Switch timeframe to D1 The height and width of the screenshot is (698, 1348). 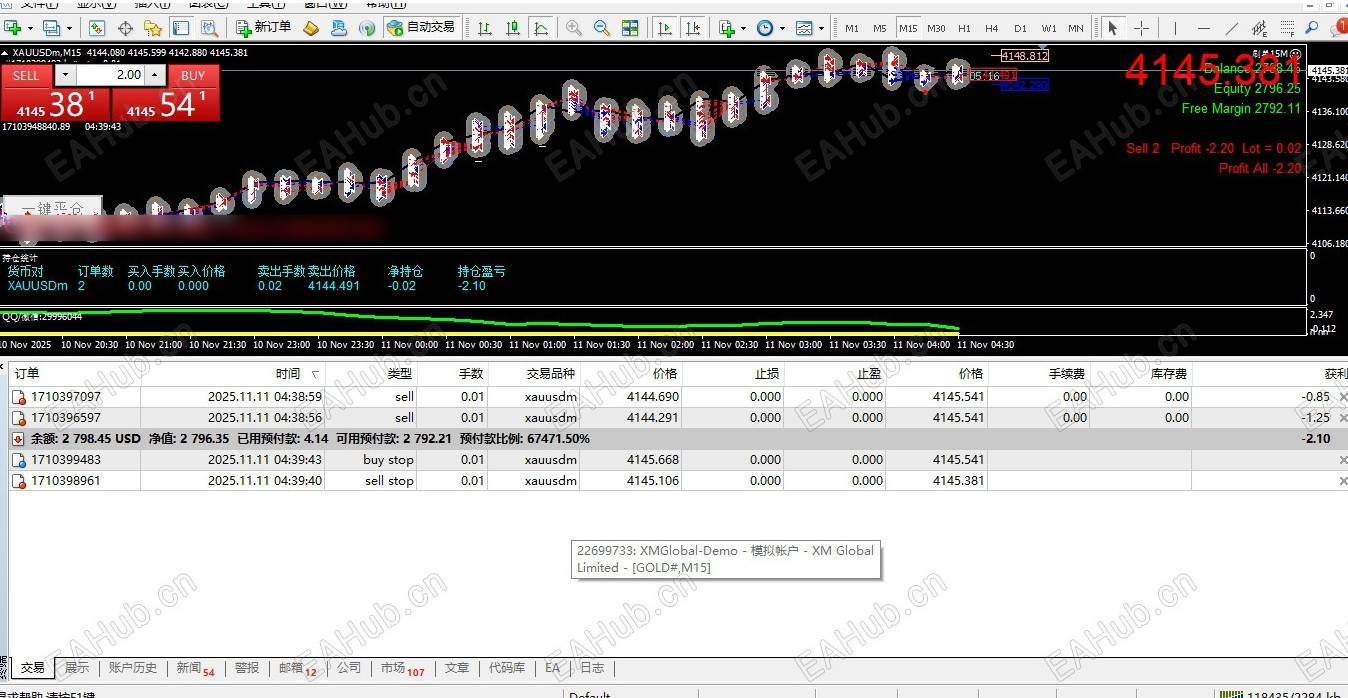tap(1020, 28)
